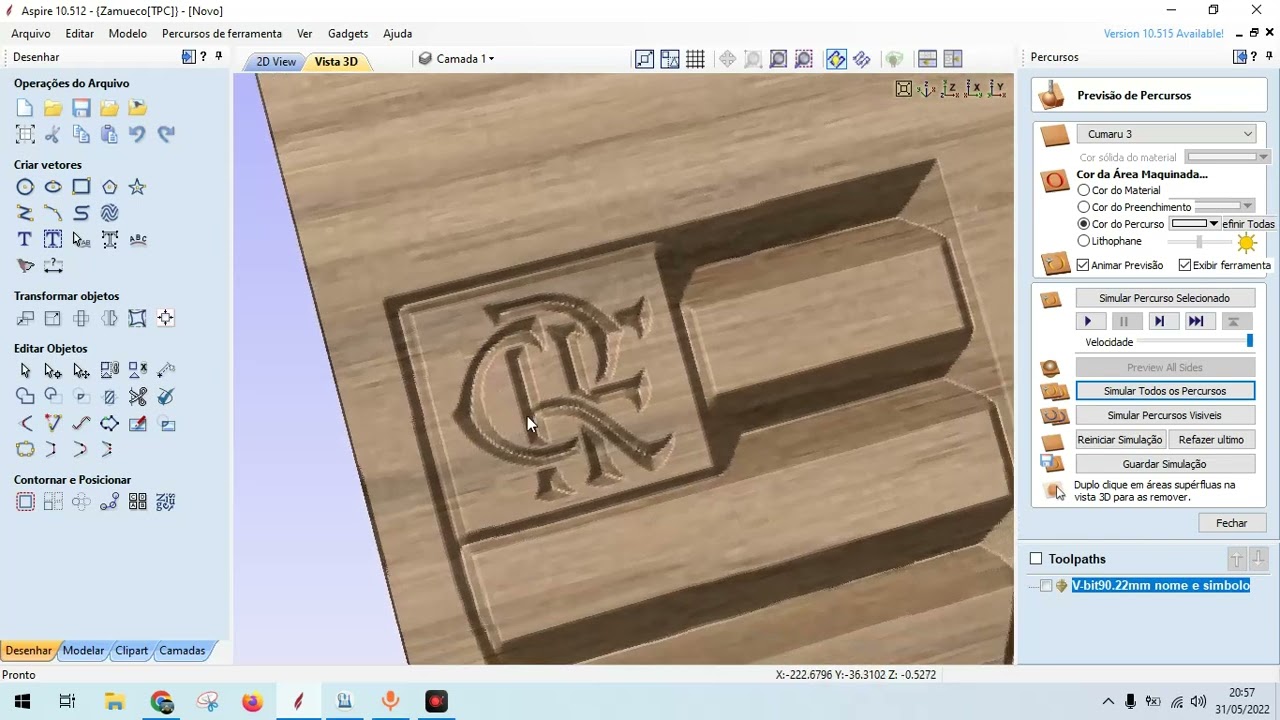Viewport: 1280px width, 720px height.
Task: Tick the V-bit90.22mm toolpath checkbox
Action: pos(1046,586)
